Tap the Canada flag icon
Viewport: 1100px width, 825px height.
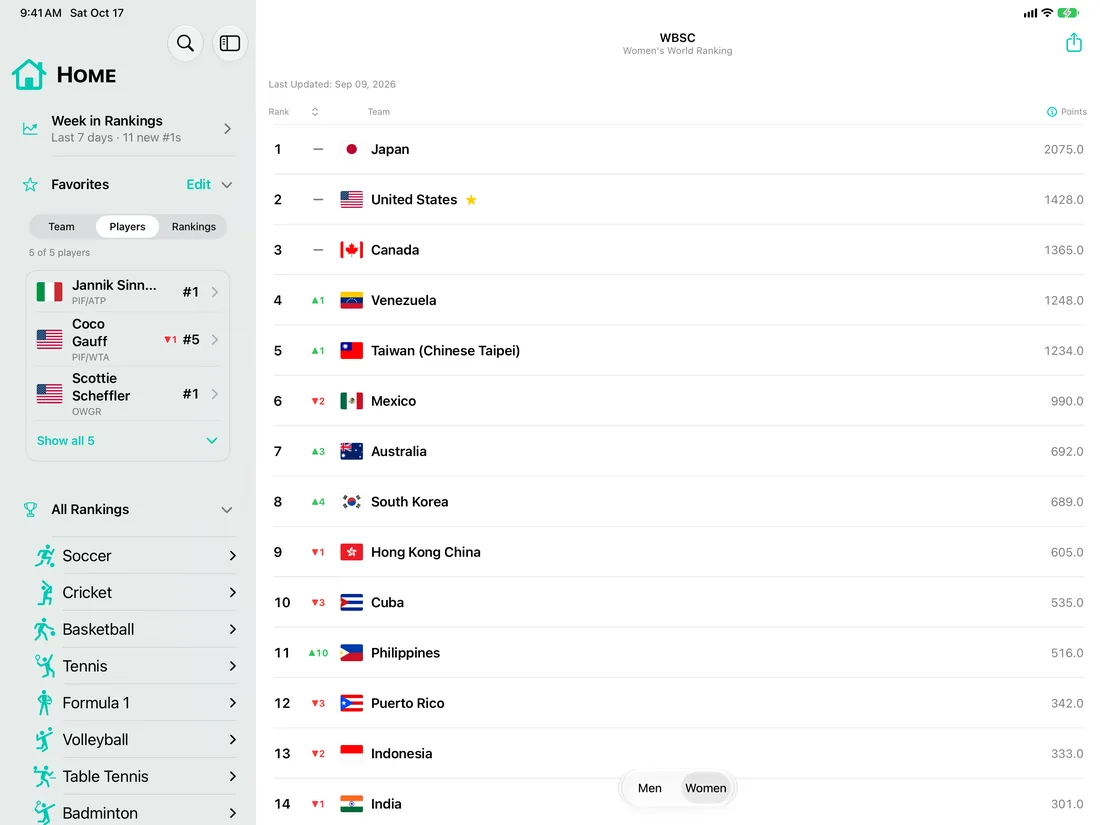(x=351, y=250)
